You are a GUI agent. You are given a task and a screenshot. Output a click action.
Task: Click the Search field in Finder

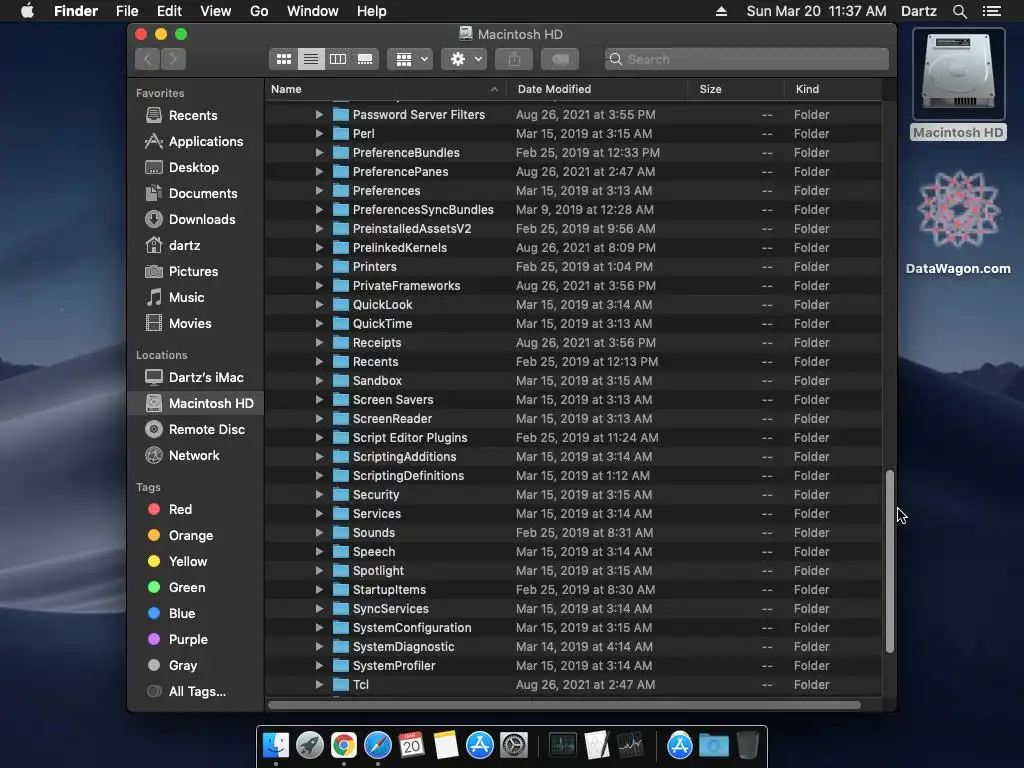pos(746,59)
